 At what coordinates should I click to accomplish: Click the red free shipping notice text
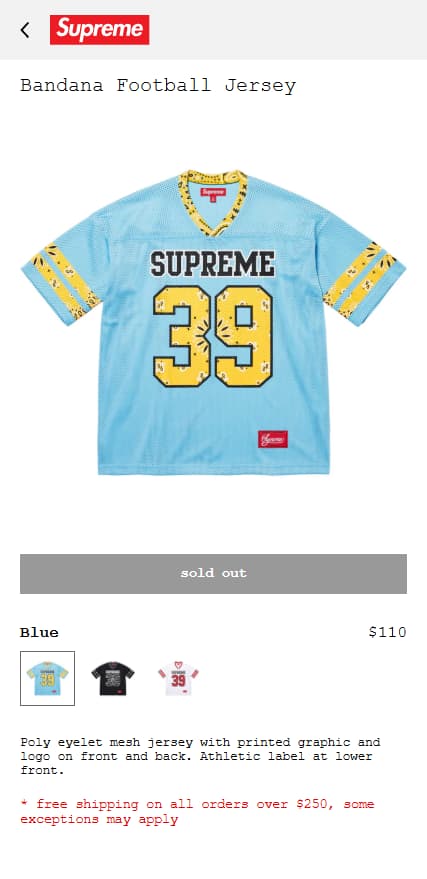click(197, 812)
